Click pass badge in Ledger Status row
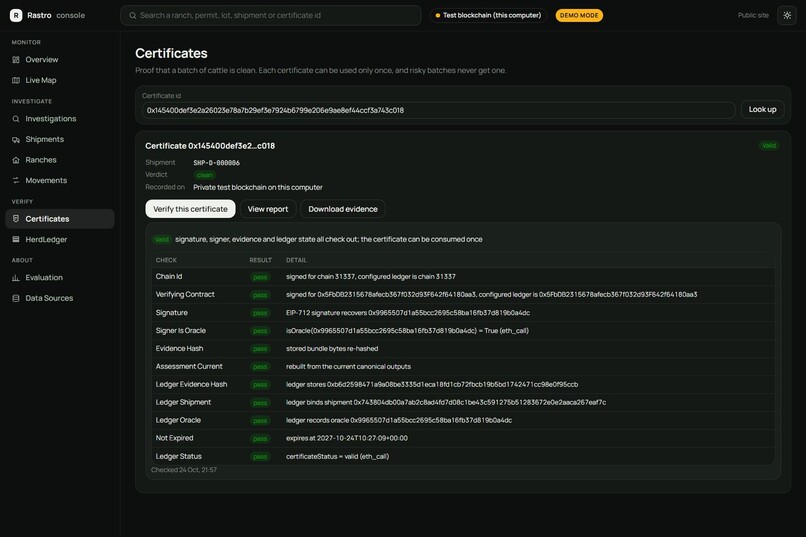The width and height of the screenshot is (806, 537). [x=260, y=457]
